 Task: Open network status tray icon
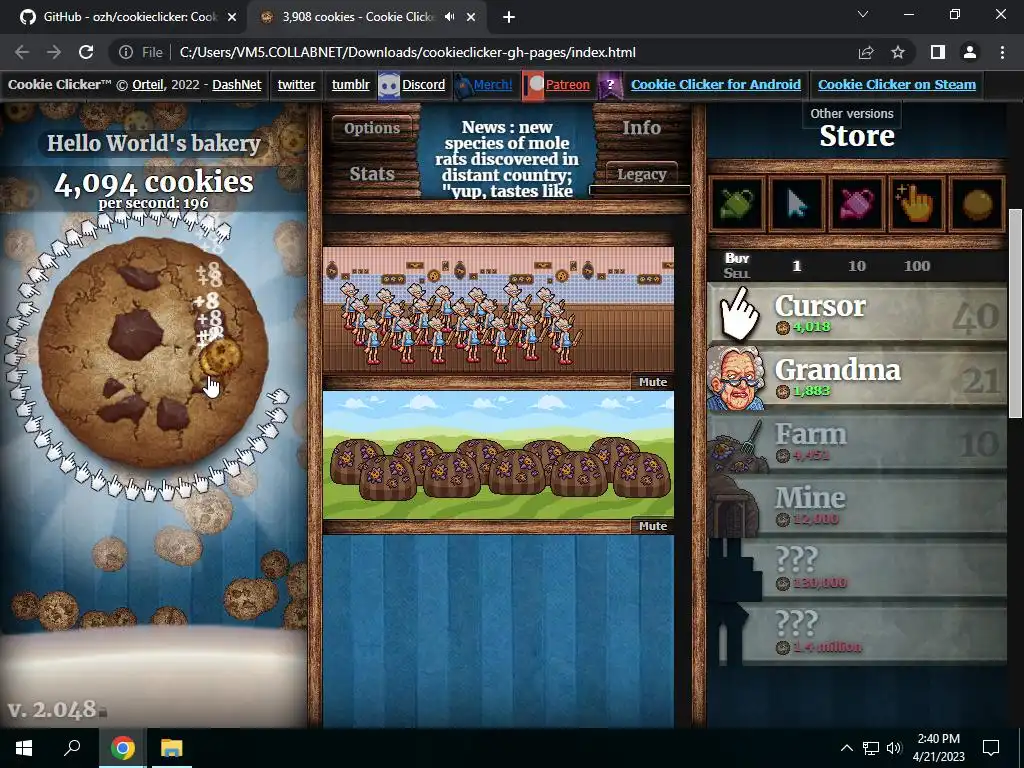(871, 748)
